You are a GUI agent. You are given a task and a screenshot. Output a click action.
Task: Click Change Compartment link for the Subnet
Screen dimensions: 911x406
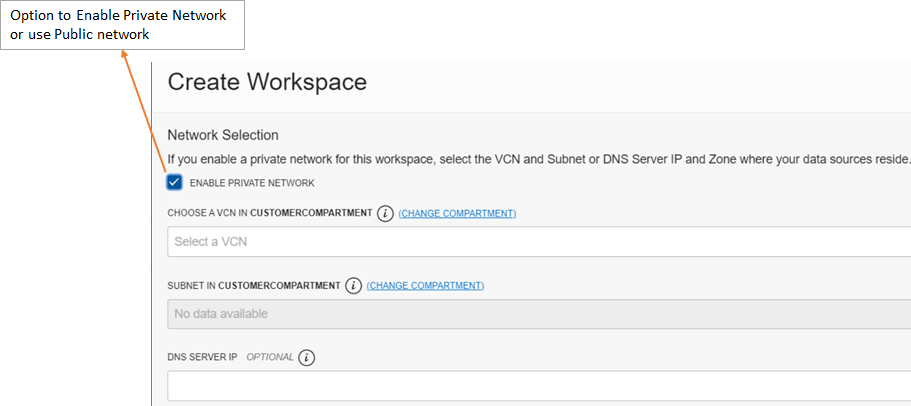coord(425,286)
